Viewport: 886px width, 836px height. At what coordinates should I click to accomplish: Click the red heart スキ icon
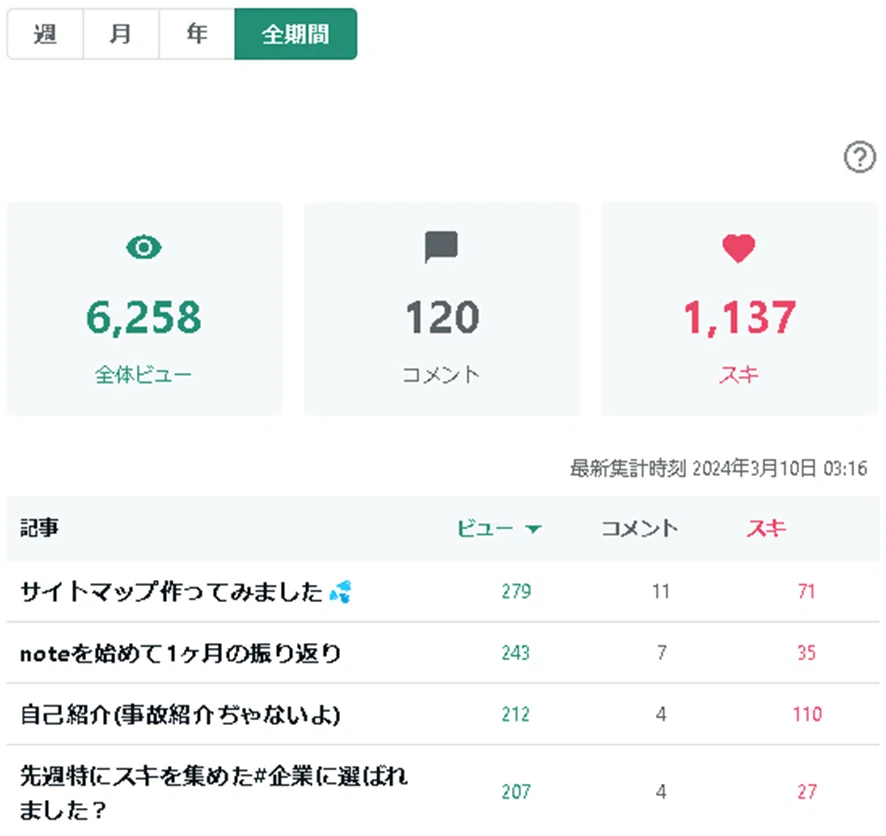[x=739, y=248]
